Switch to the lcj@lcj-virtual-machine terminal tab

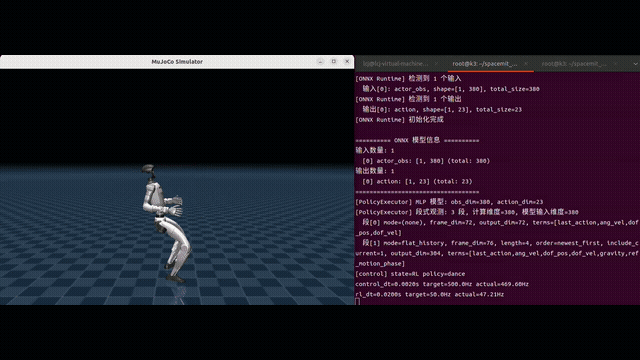[x=395, y=64]
